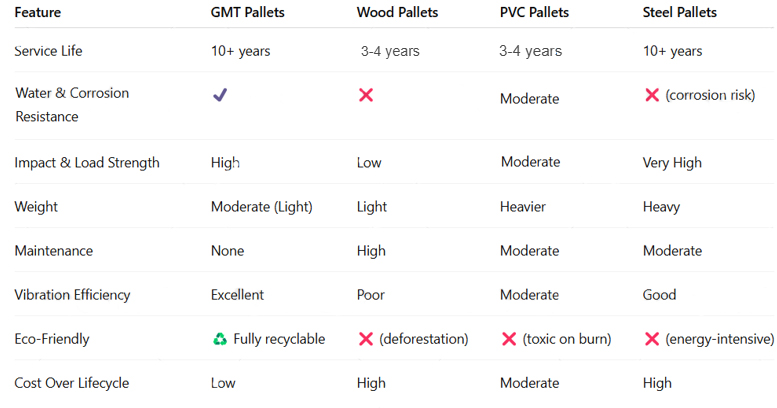Image resolution: width=777 pixels, height=408 pixels.
Task: Click the Cost Over Lifecycle label
Action: (x=71, y=383)
